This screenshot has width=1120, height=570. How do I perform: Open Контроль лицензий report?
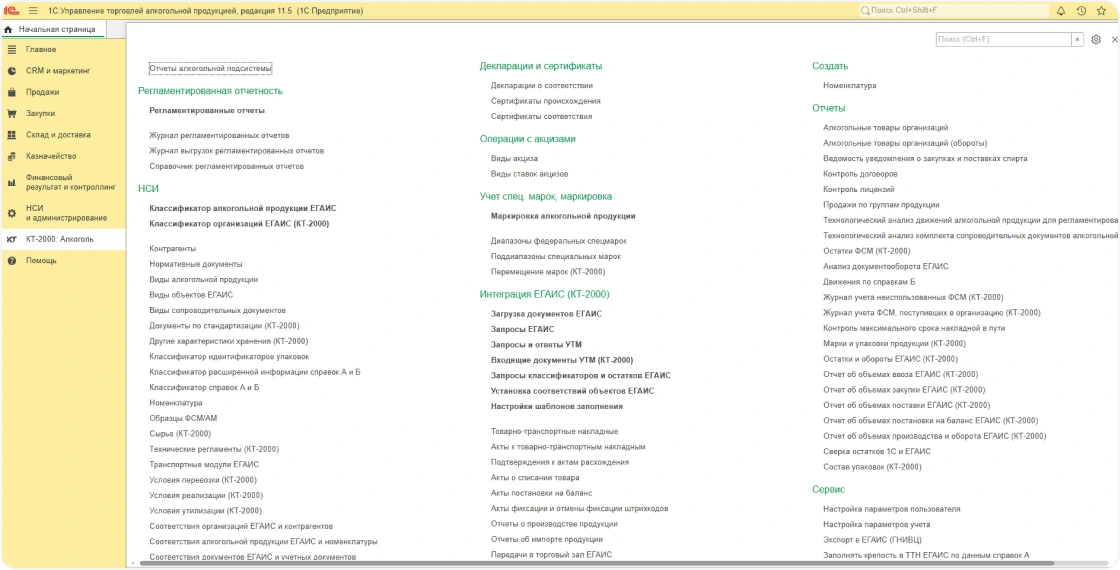(x=859, y=189)
